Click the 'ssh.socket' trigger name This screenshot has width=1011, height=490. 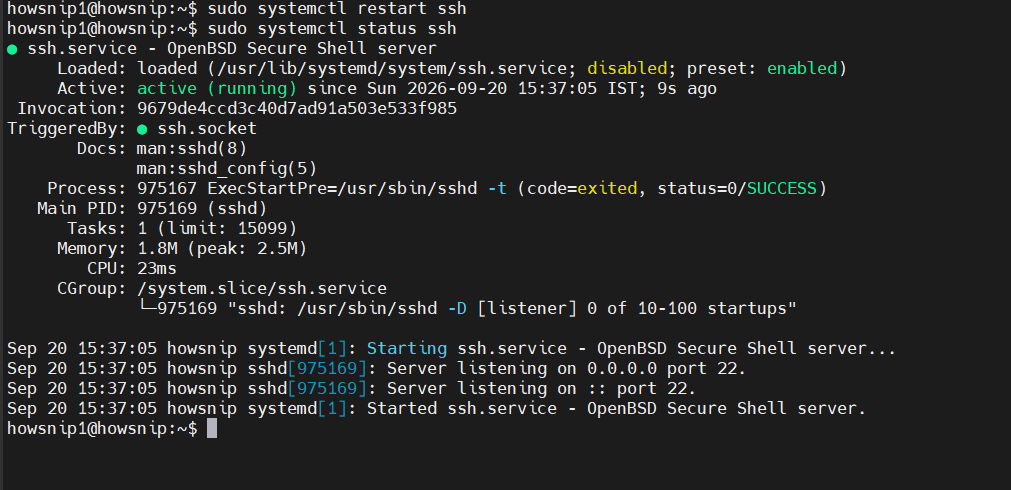tap(207, 129)
